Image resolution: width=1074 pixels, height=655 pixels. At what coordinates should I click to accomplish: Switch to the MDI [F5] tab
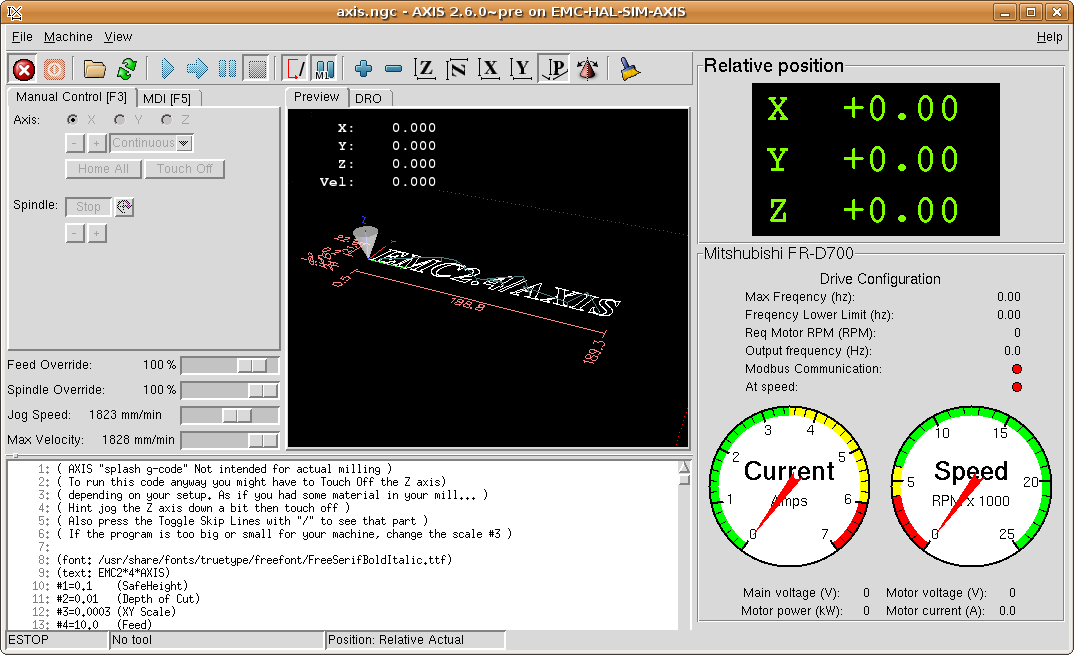click(x=167, y=98)
